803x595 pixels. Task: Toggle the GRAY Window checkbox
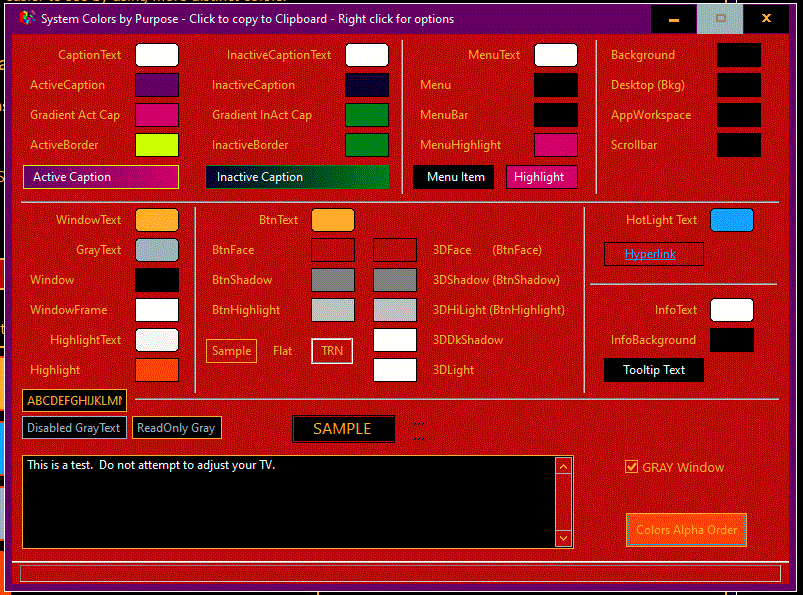[631, 467]
